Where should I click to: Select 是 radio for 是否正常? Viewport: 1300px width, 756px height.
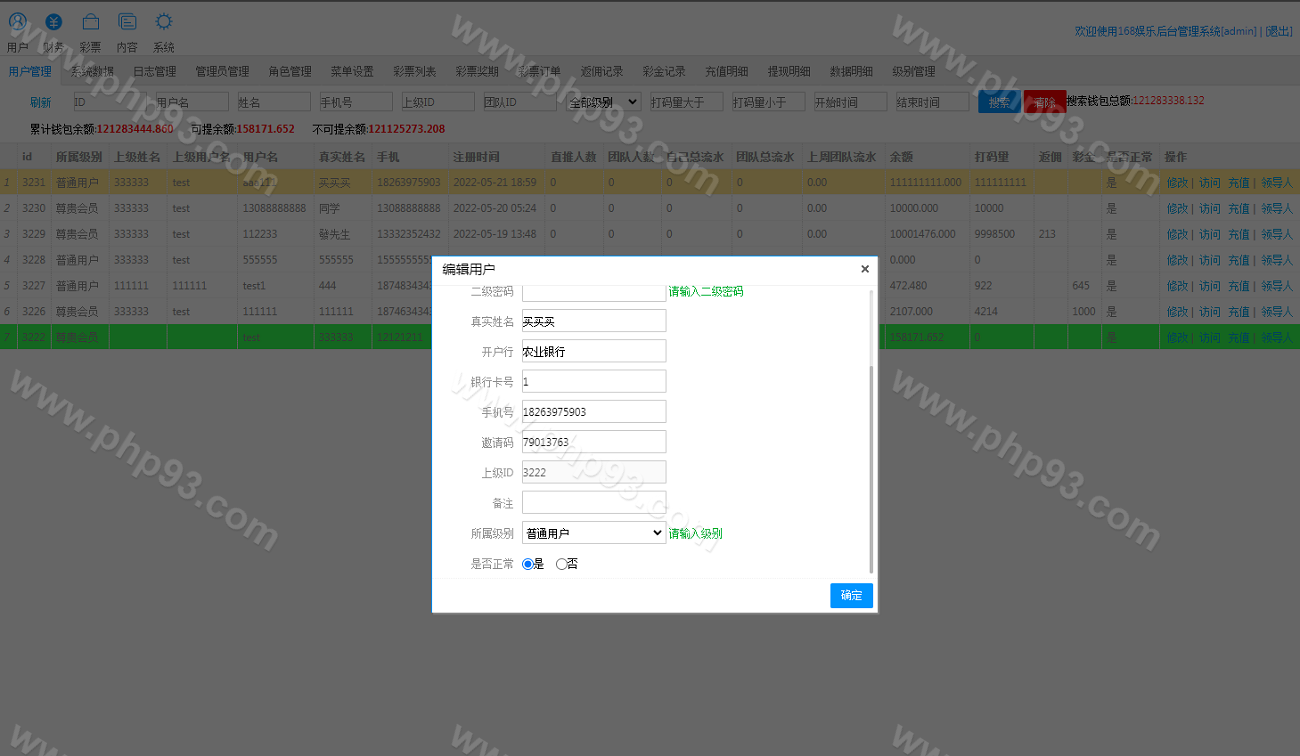click(528, 564)
